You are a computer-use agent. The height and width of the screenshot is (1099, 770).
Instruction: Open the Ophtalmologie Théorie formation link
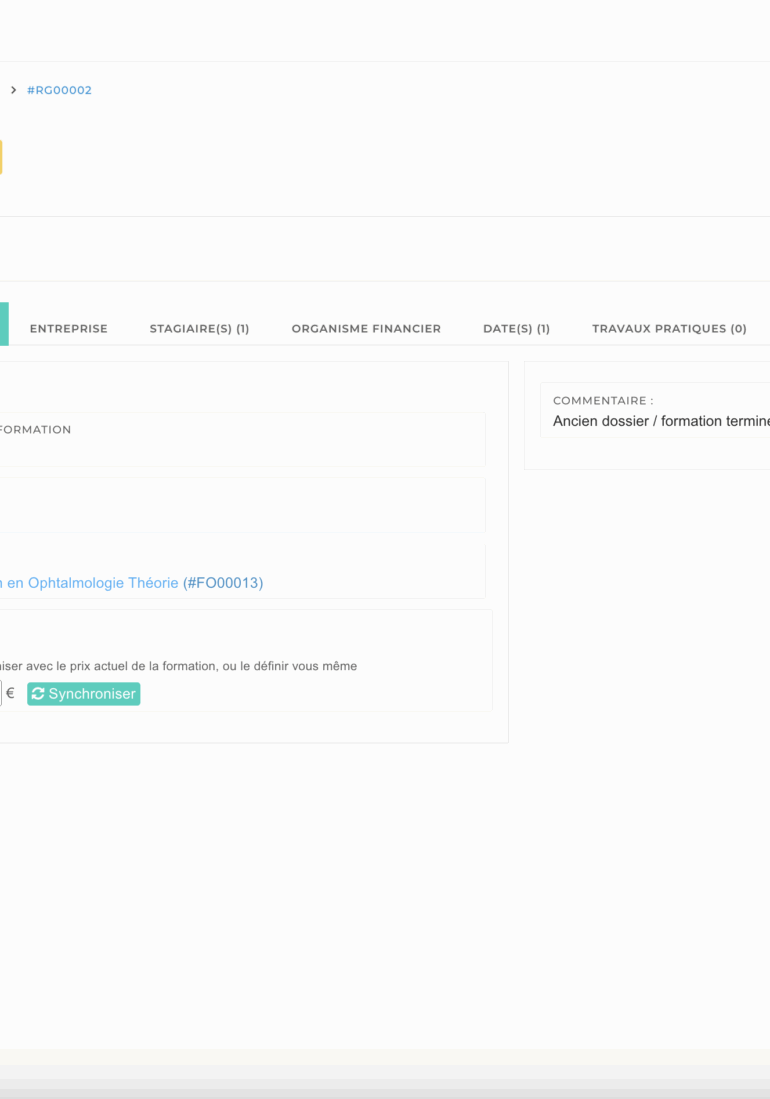pos(89,583)
